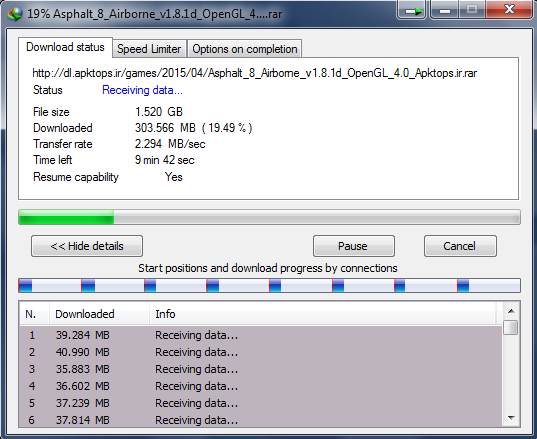Click the disabled maximize button
This screenshot has width=537, height=439.
[472, 10]
